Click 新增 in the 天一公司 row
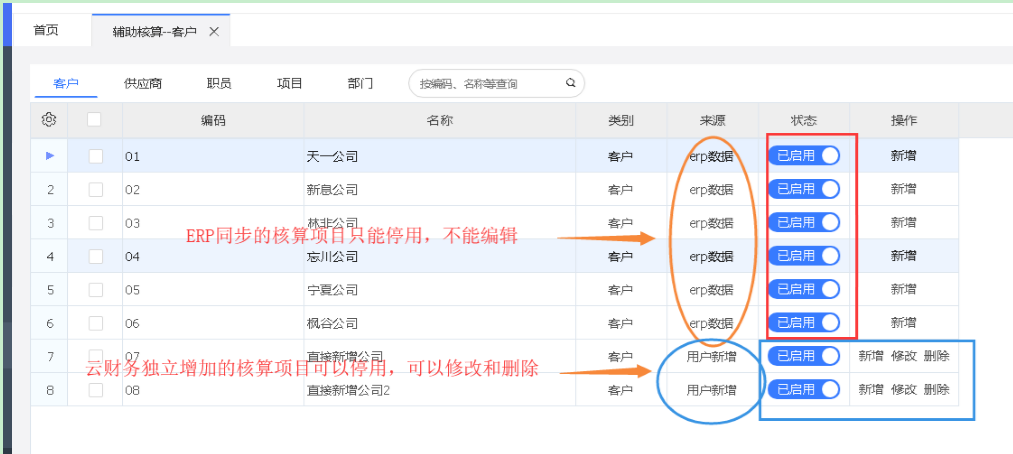Viewport: 1013px width, 454px height. click(x=903, y=156)
